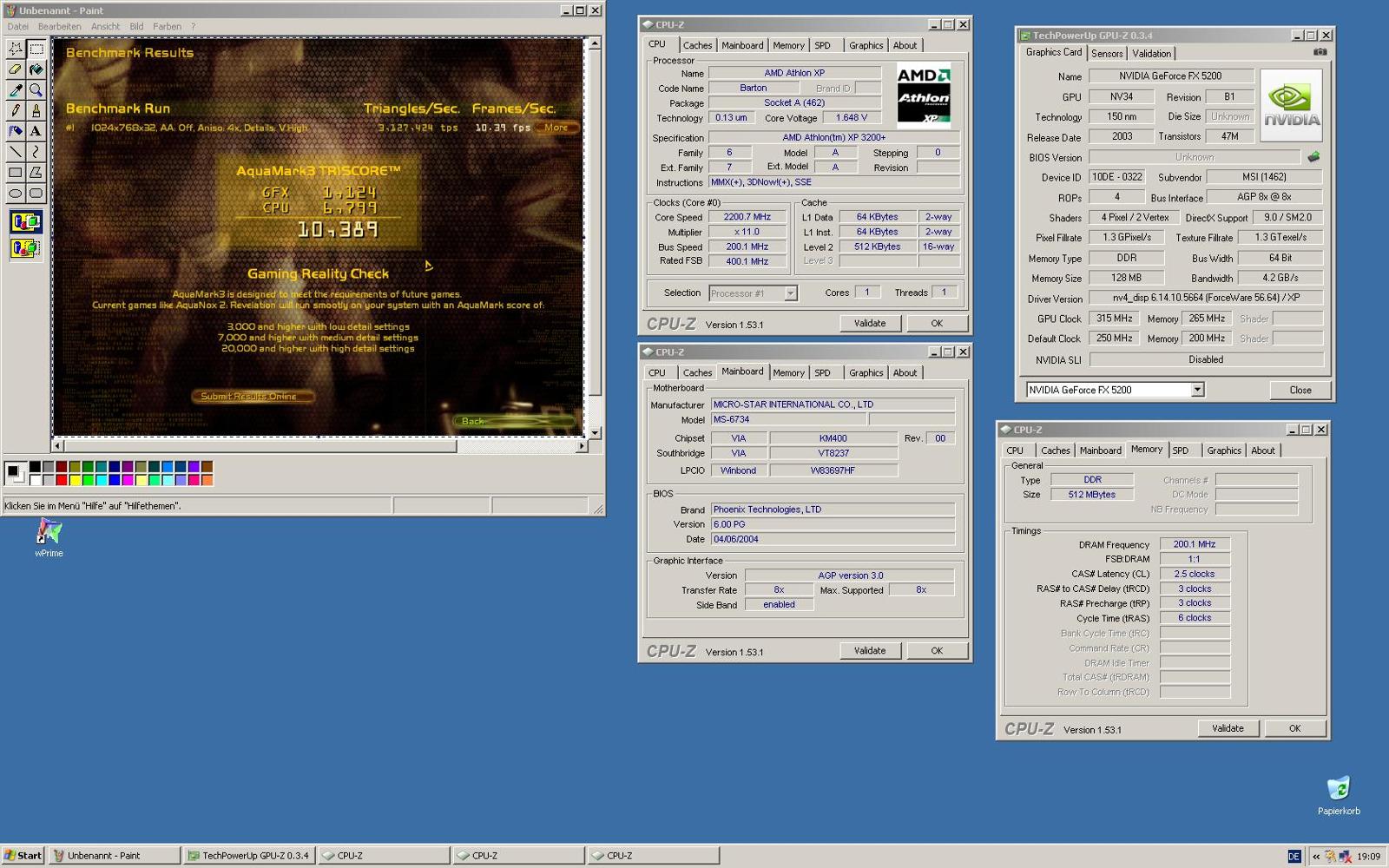Pick the yellow color swatch

point(75,480)
